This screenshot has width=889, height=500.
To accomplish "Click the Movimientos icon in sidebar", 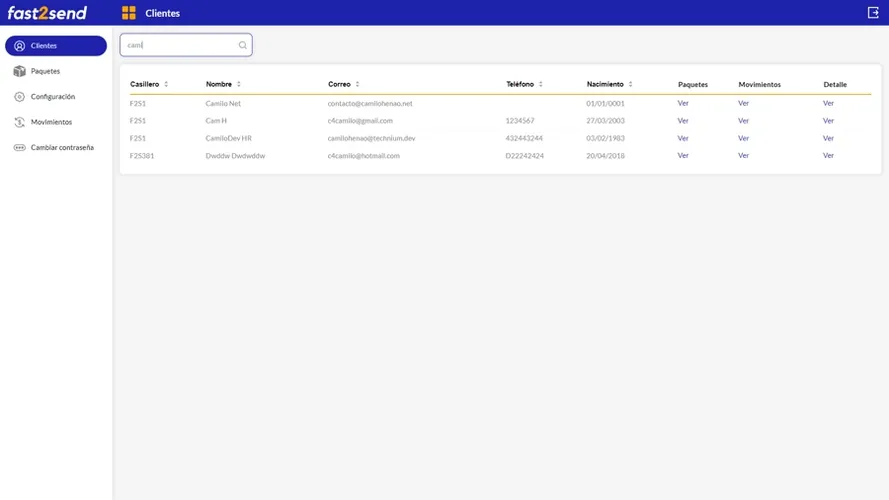I will point(20,122).
